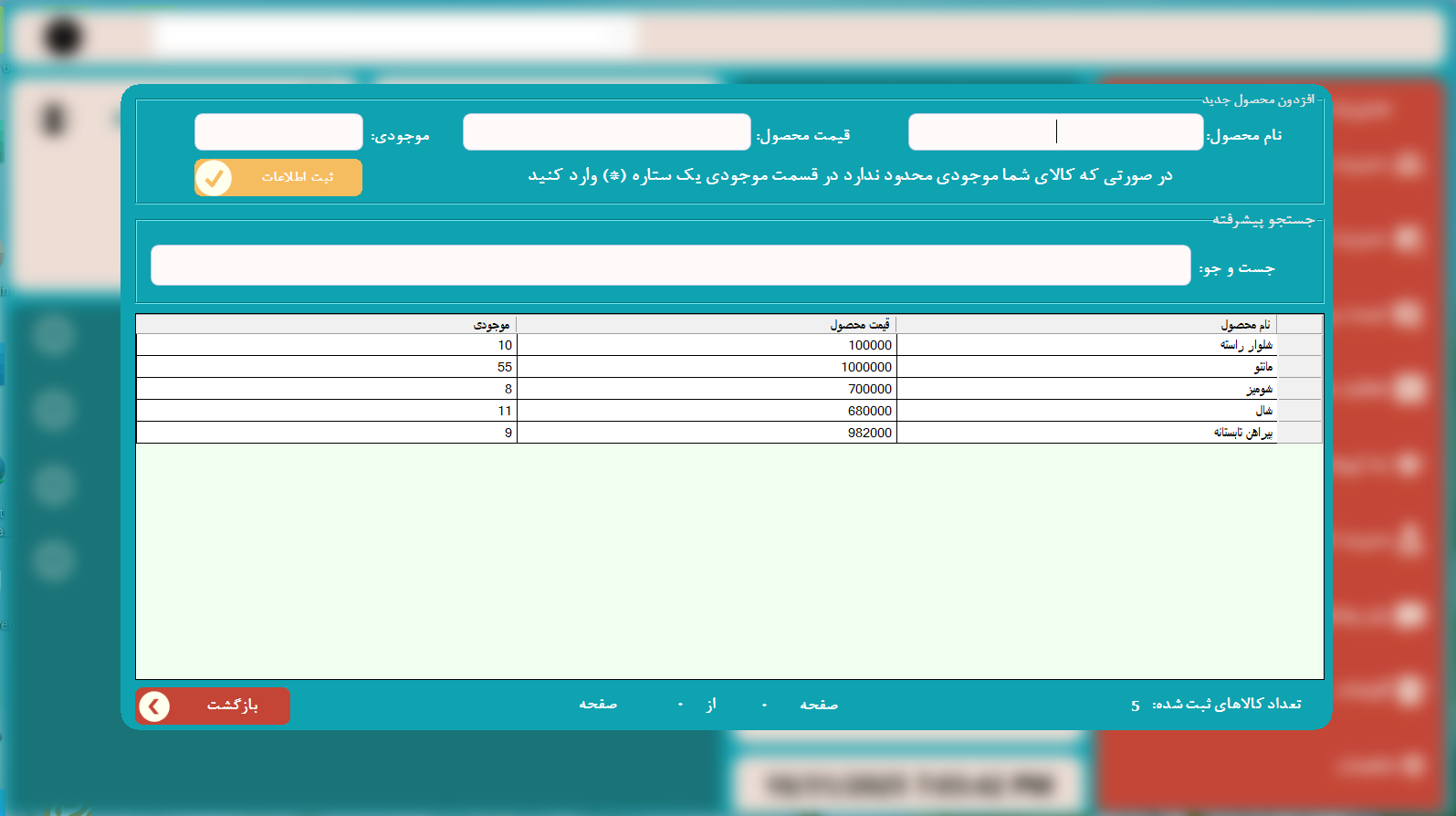
Task: Focus the نام محصول input field
Action: (x=1055, y=132)
